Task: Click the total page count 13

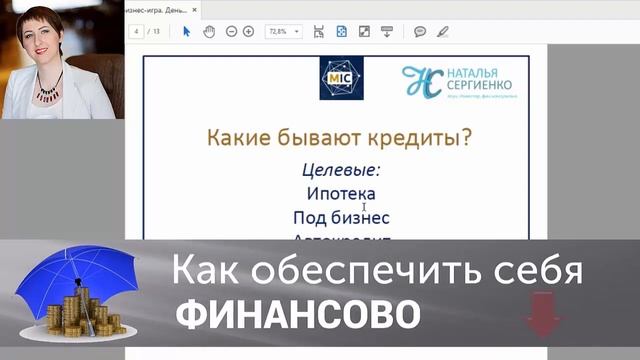Action: (x=156, y=31)
